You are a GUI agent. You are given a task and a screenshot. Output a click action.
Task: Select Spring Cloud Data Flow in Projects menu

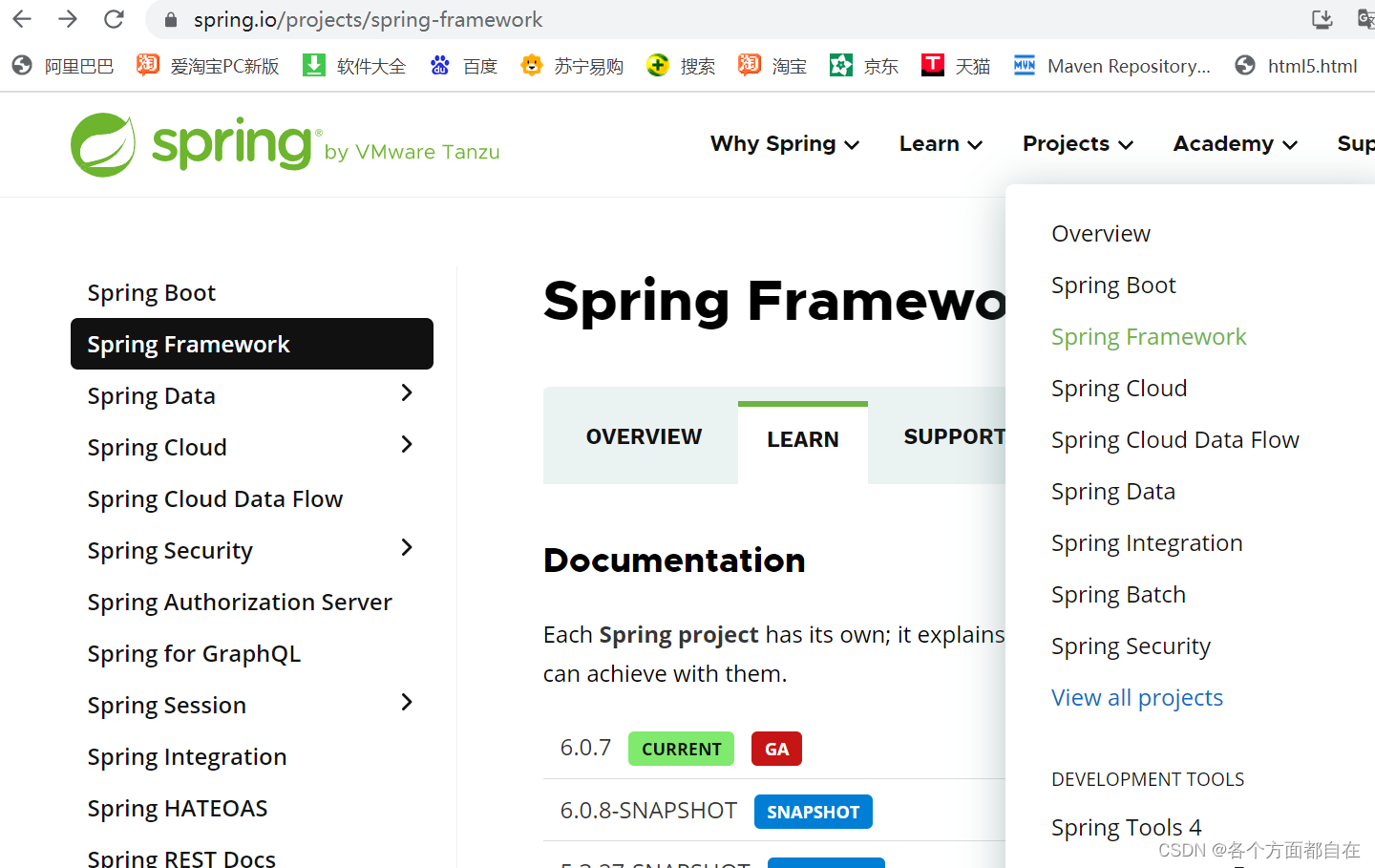(1175, 440)
